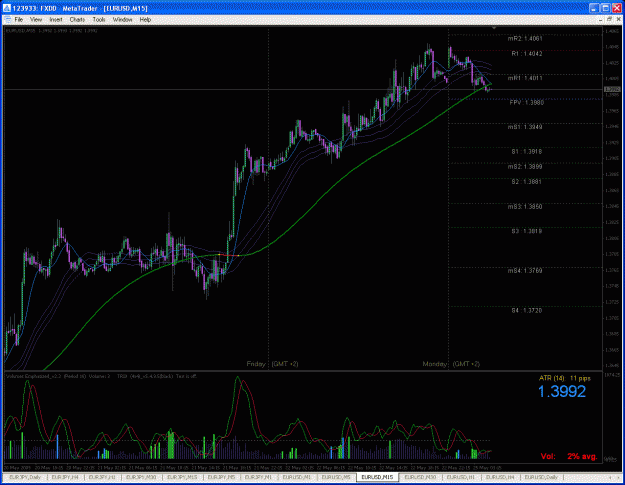Close the inner EURUSD,M15 chart window
This screenshot has width=625, height=485.
click(619, 20)
